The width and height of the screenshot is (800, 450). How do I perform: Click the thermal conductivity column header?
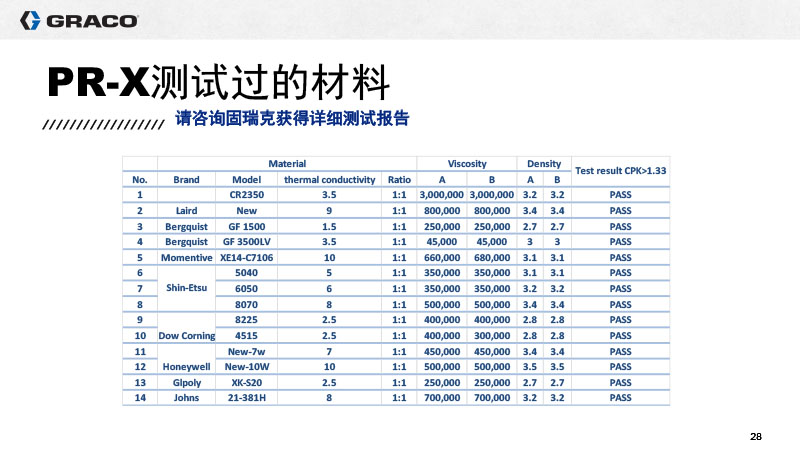[x=330, y=180]
